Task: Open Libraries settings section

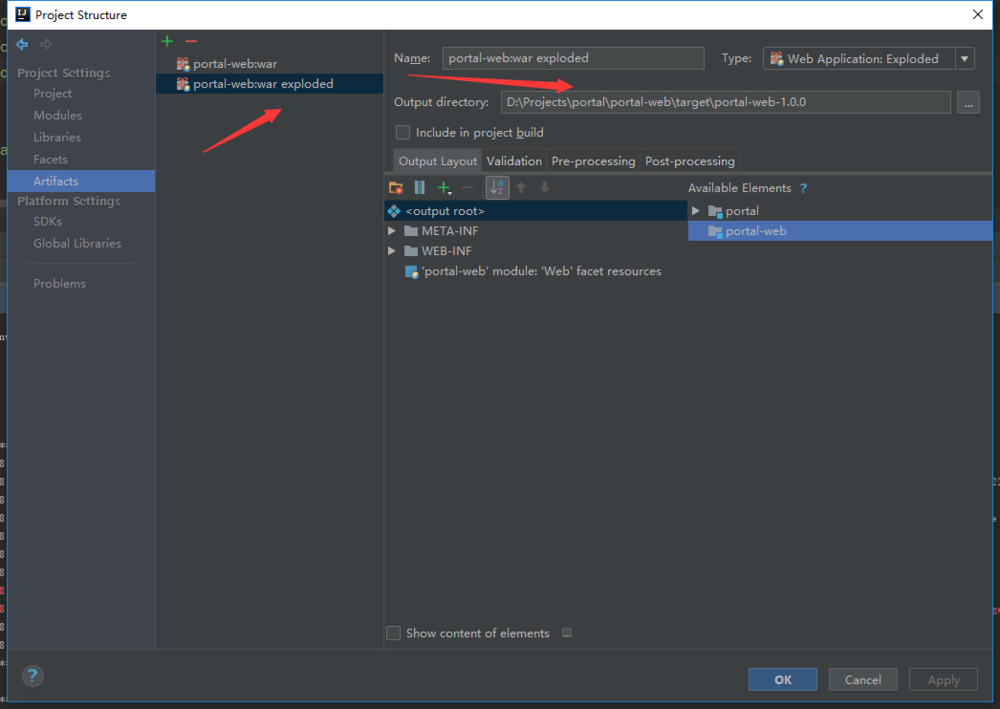Action: (x=57, y=137)
